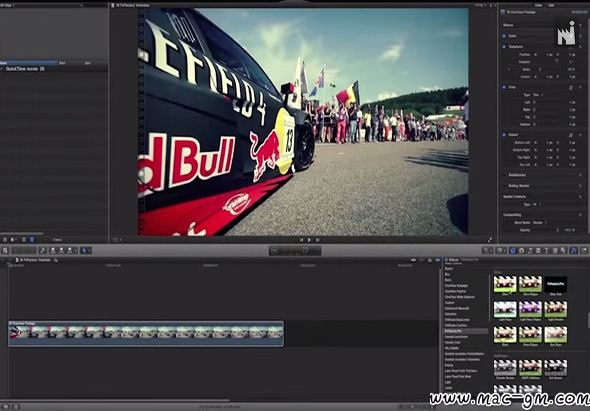Open the Crop Type dropdown
Screen dimensions: 590x411
click(537, 95)
